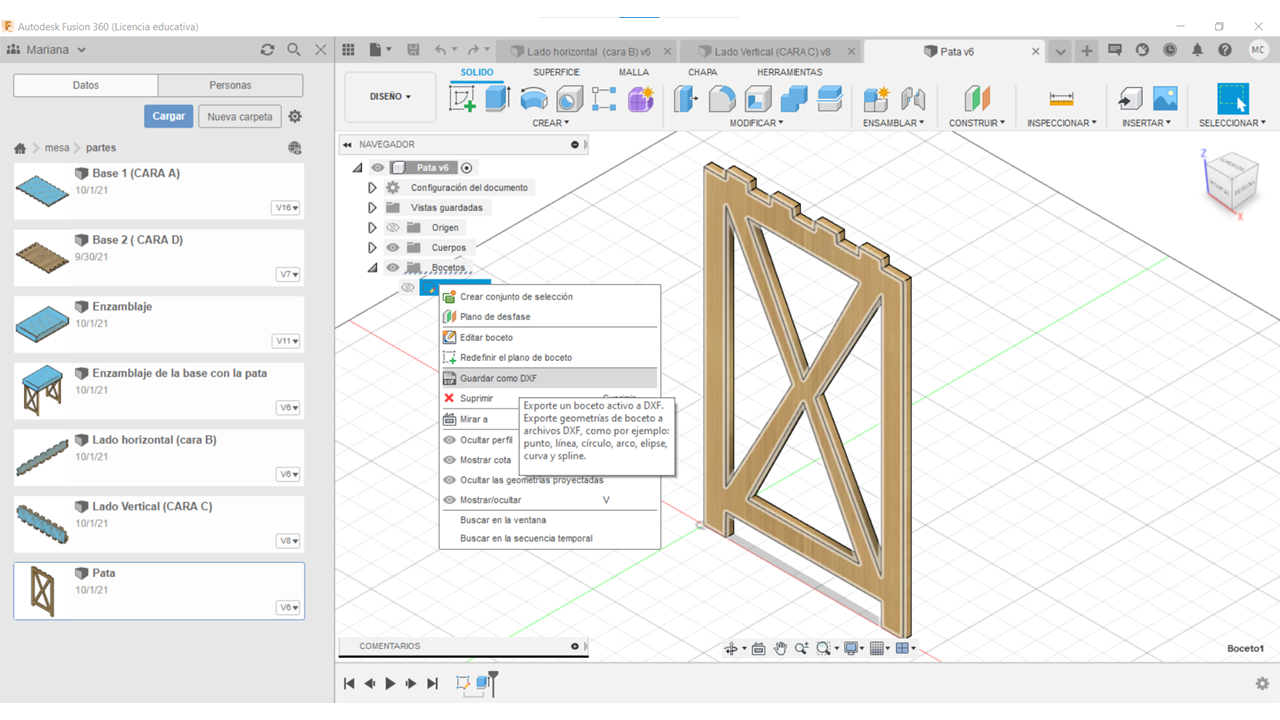Click the Combine bodies tool icon
This screenshot has width=1280, height=720.
tap(794, 99)
